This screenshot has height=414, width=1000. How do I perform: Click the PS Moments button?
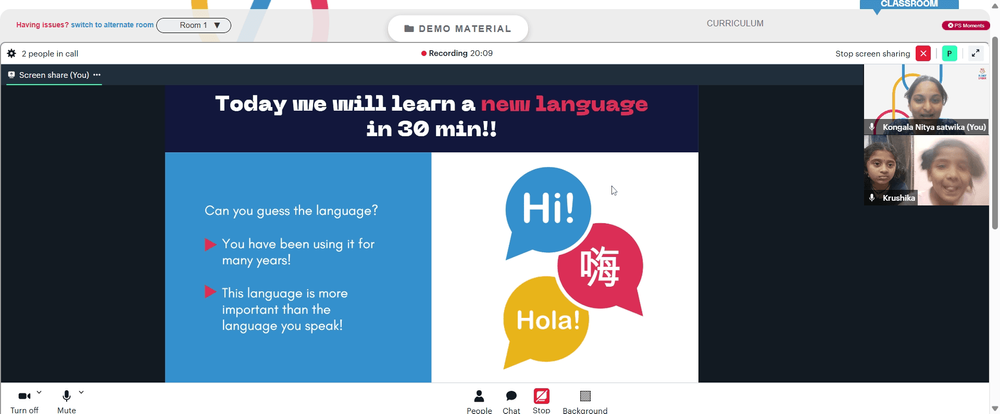tap(966, 26)
